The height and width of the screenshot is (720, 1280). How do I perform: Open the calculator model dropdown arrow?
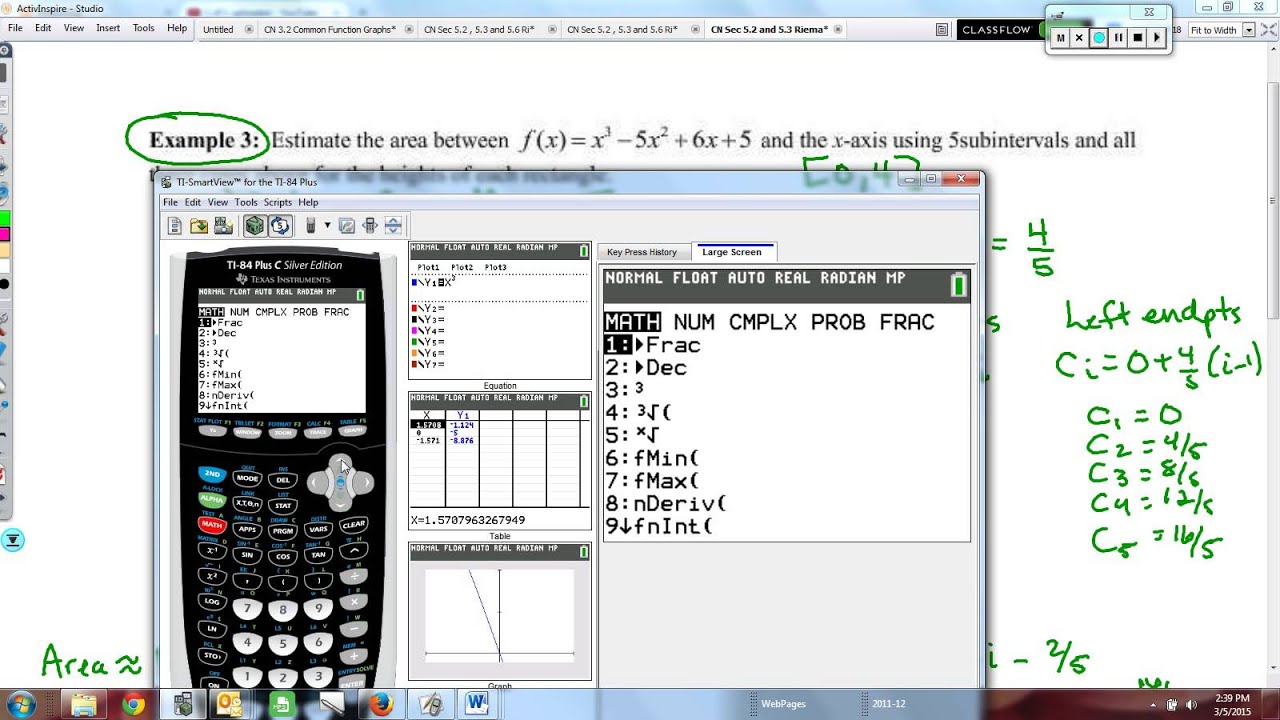point(327,226)
